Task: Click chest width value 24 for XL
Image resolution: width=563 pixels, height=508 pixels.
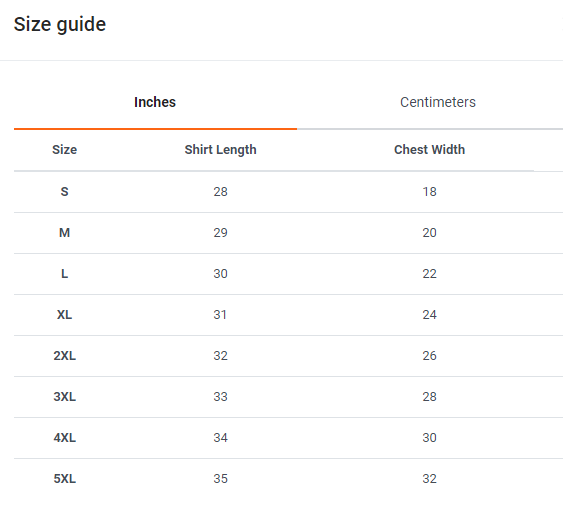Action: pos(429,315)
